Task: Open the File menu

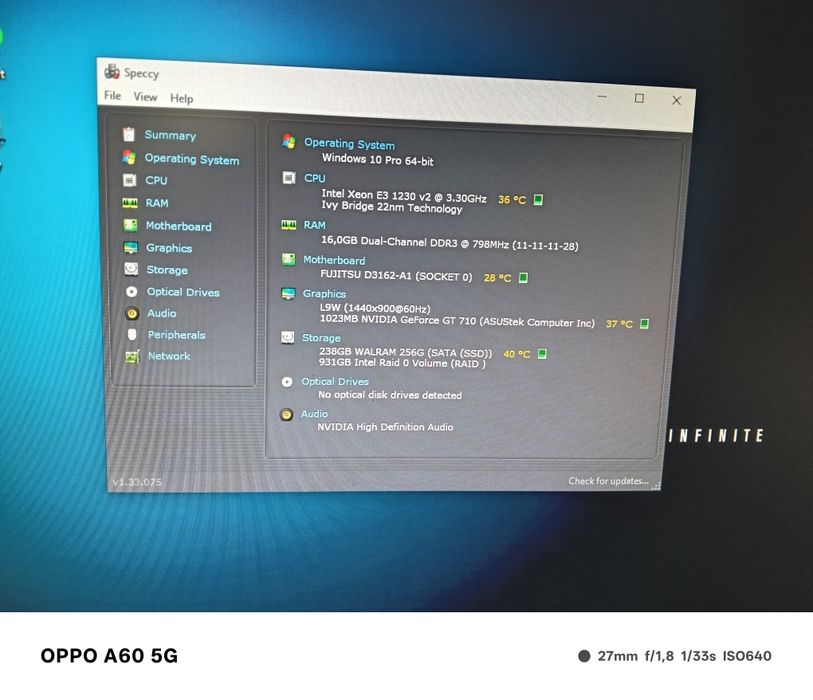Action: [x=113, y=95]
